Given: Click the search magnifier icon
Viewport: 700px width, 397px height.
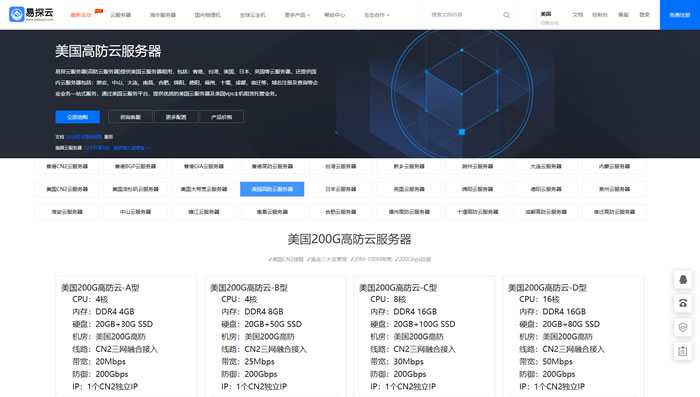Looking at the screenshot, I should [x=507, y=15].
